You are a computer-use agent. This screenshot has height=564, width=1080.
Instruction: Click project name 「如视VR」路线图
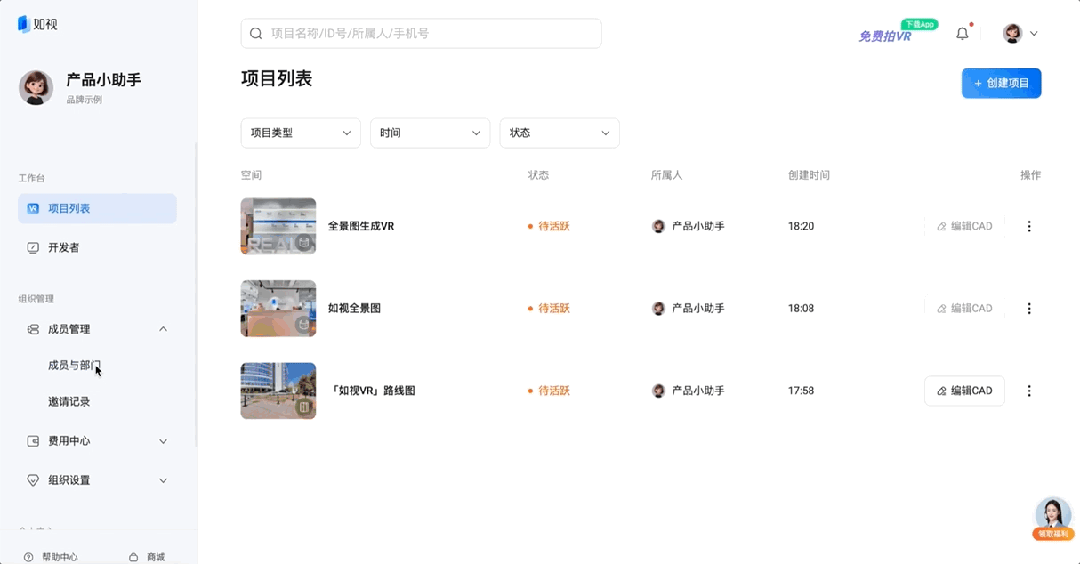click(372, 390)
